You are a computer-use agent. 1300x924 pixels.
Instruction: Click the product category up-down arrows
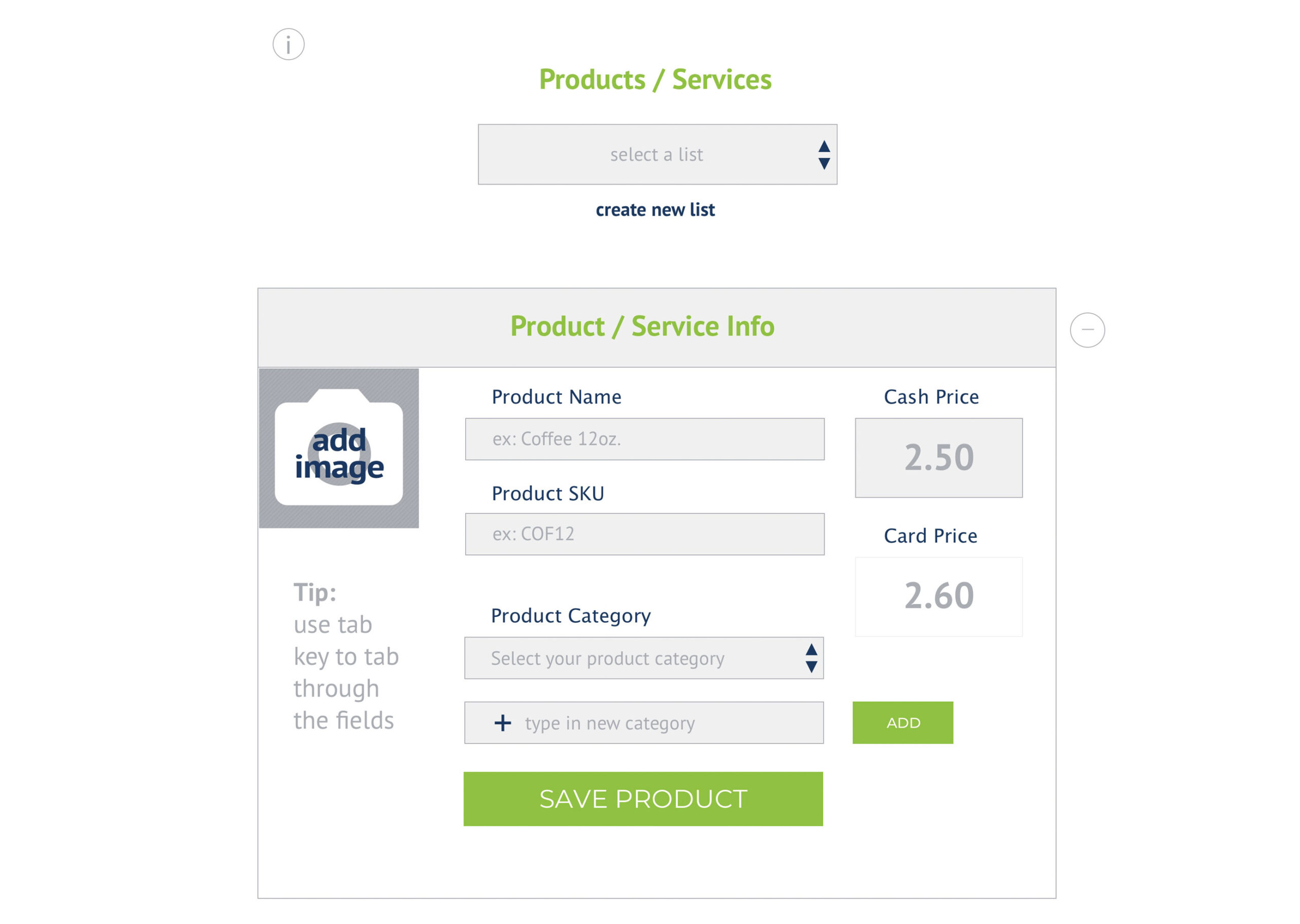pos(811,658)
